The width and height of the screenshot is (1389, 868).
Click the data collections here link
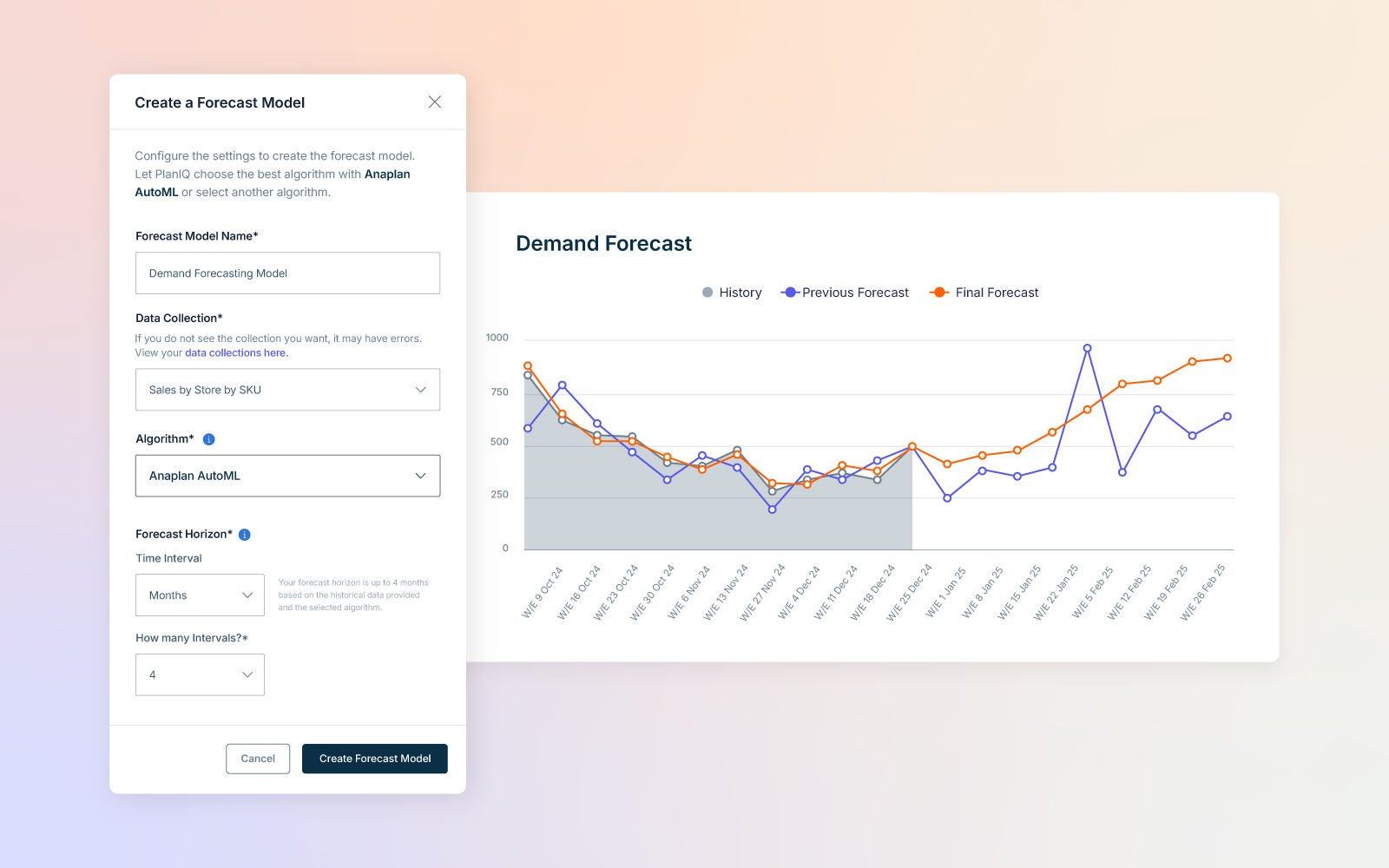pos(235,352)
